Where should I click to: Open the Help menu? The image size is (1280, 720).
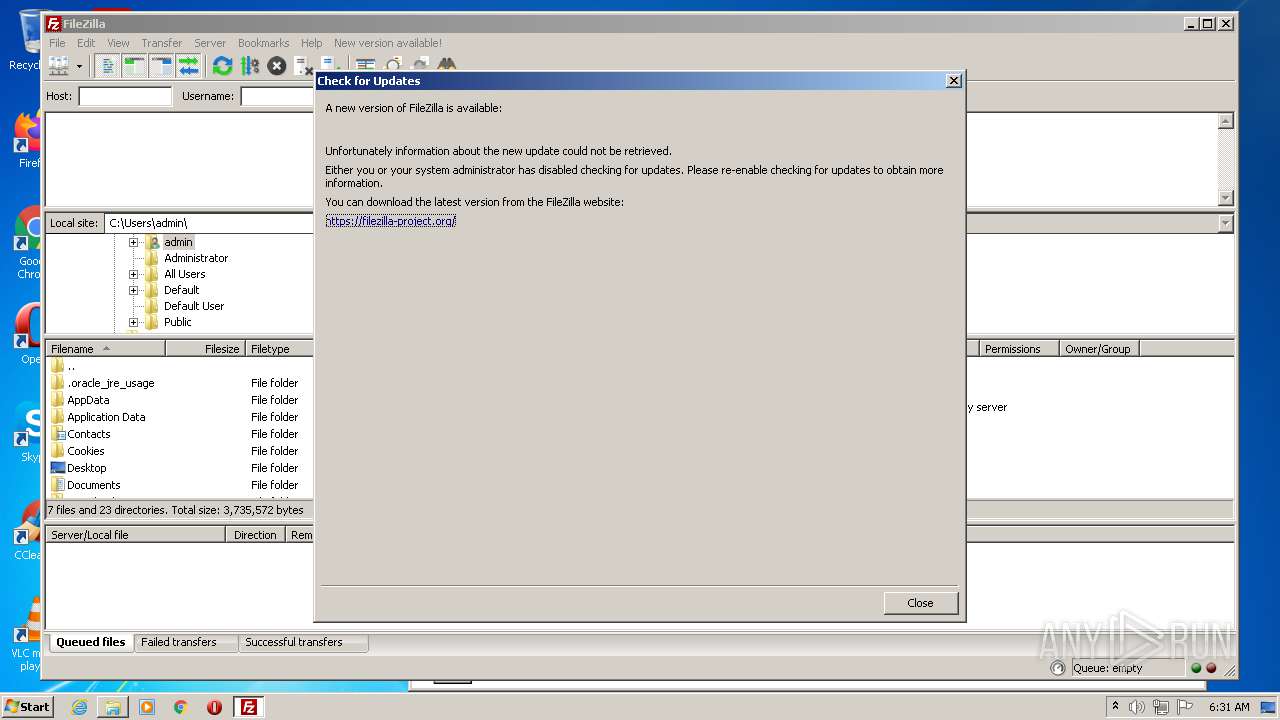coord(311,43)
